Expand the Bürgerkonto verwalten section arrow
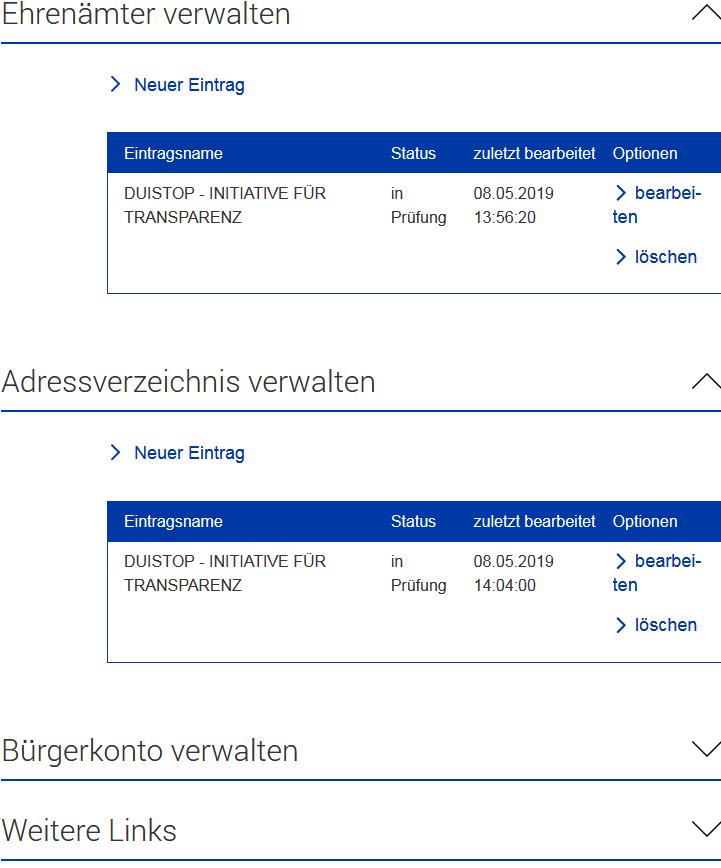 [706, 749]
